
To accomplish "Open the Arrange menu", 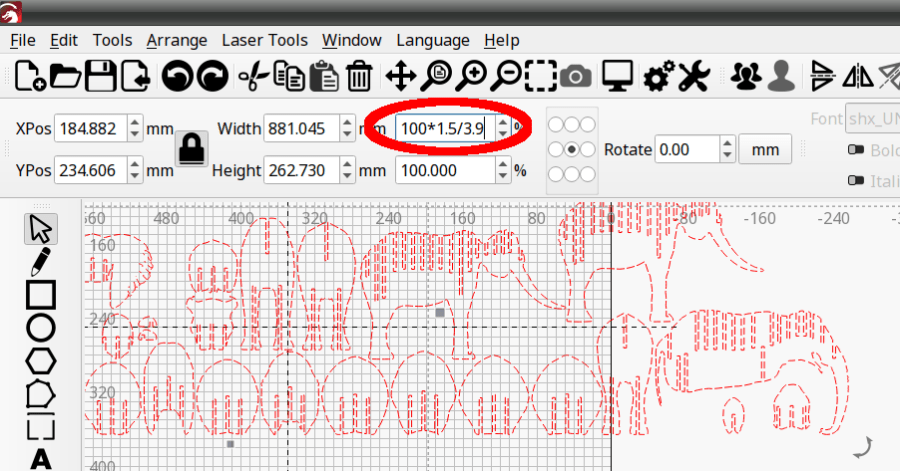I will coord(177,40).
